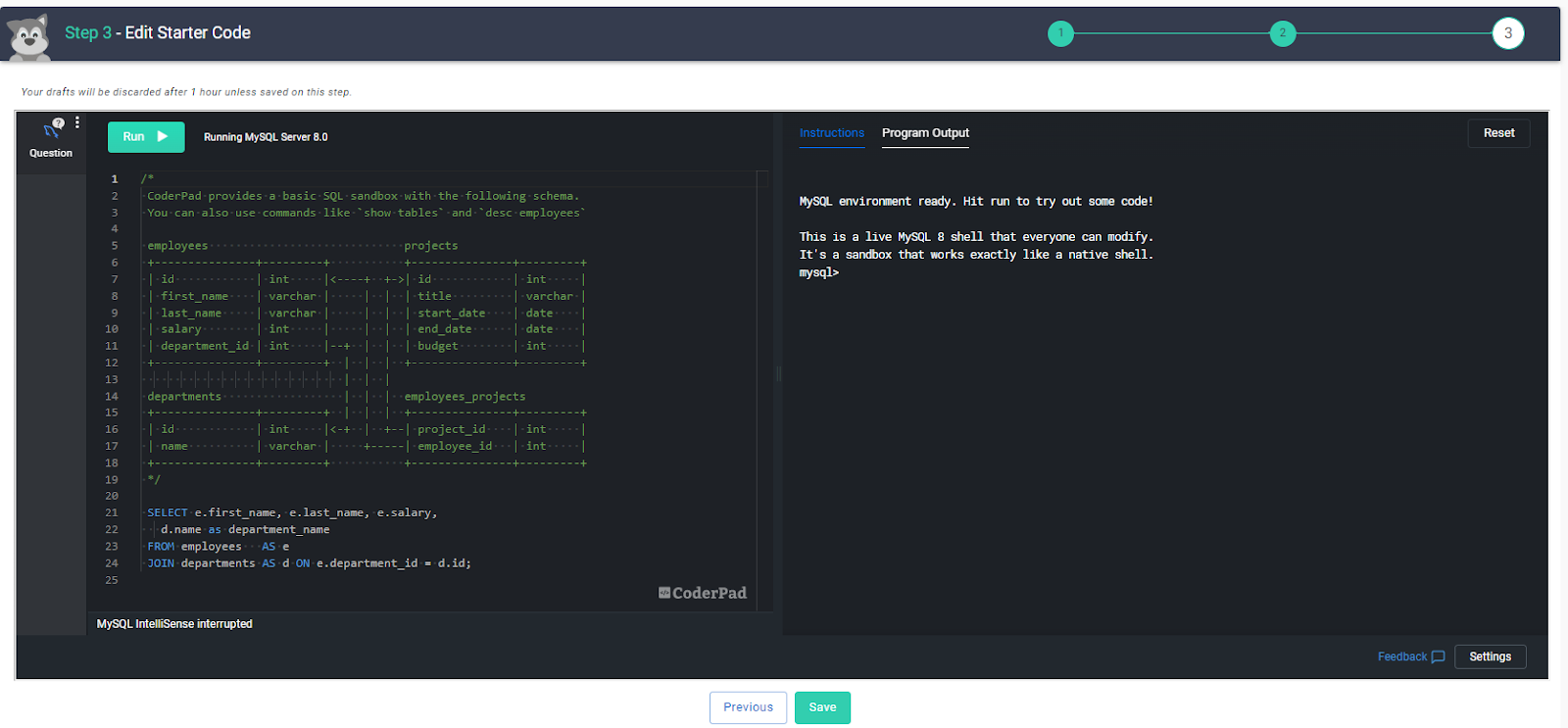Click the play triangle inside Run

tap(163, 137)
